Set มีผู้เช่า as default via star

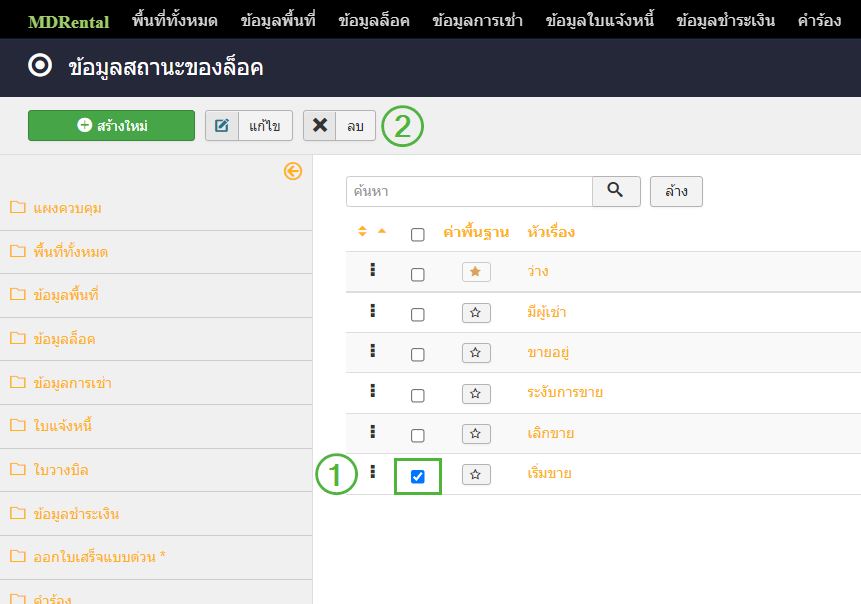476,313
